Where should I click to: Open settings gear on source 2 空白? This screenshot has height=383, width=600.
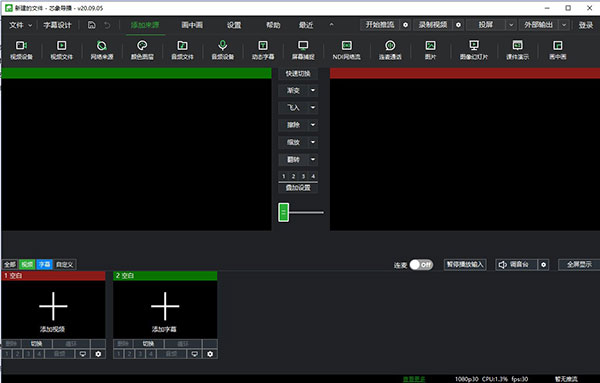point(210,354)
